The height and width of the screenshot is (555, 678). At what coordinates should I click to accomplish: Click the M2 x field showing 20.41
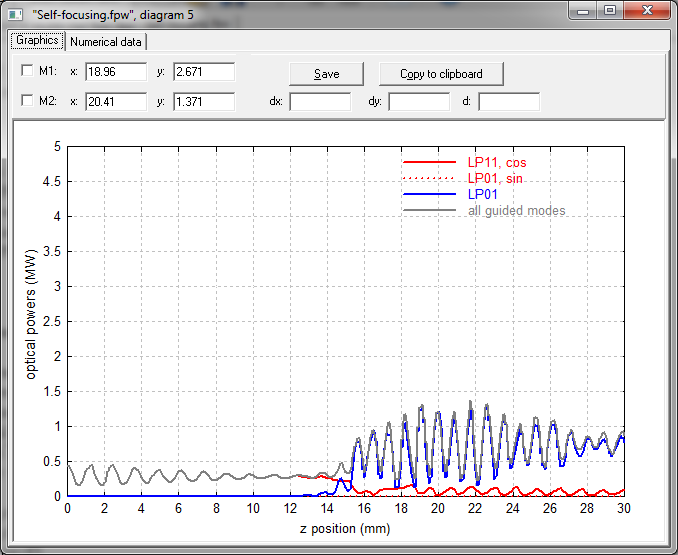[116, 102]
